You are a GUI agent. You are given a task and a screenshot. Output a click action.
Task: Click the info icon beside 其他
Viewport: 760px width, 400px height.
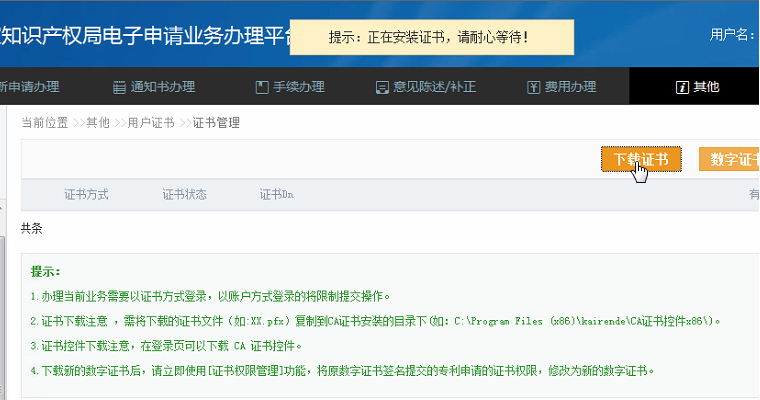[683, 87]
